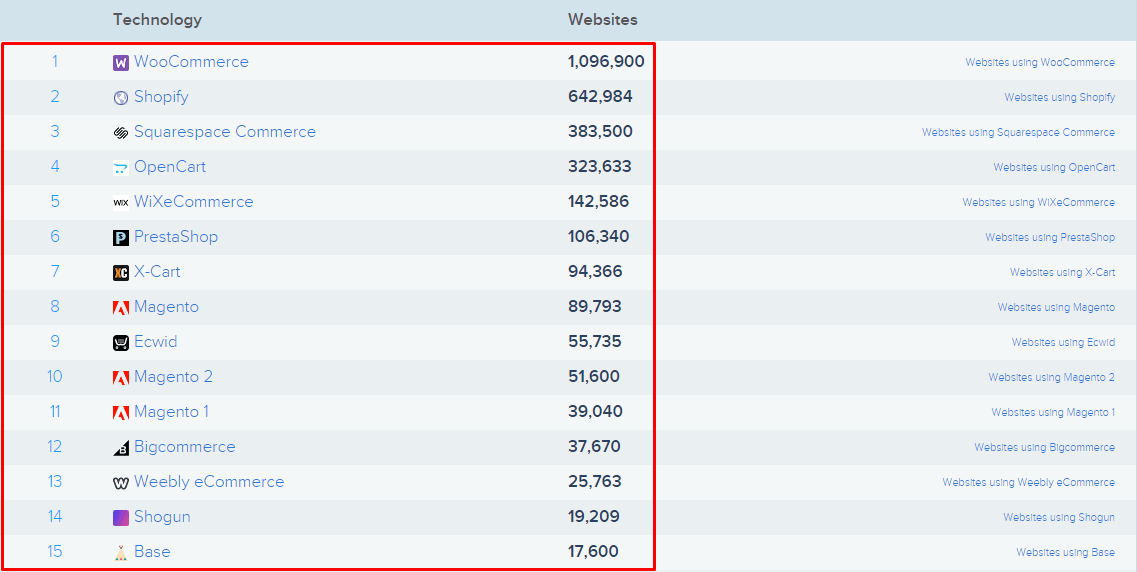
Task: Open the Shopify technology link
Action: pos(161,96)
